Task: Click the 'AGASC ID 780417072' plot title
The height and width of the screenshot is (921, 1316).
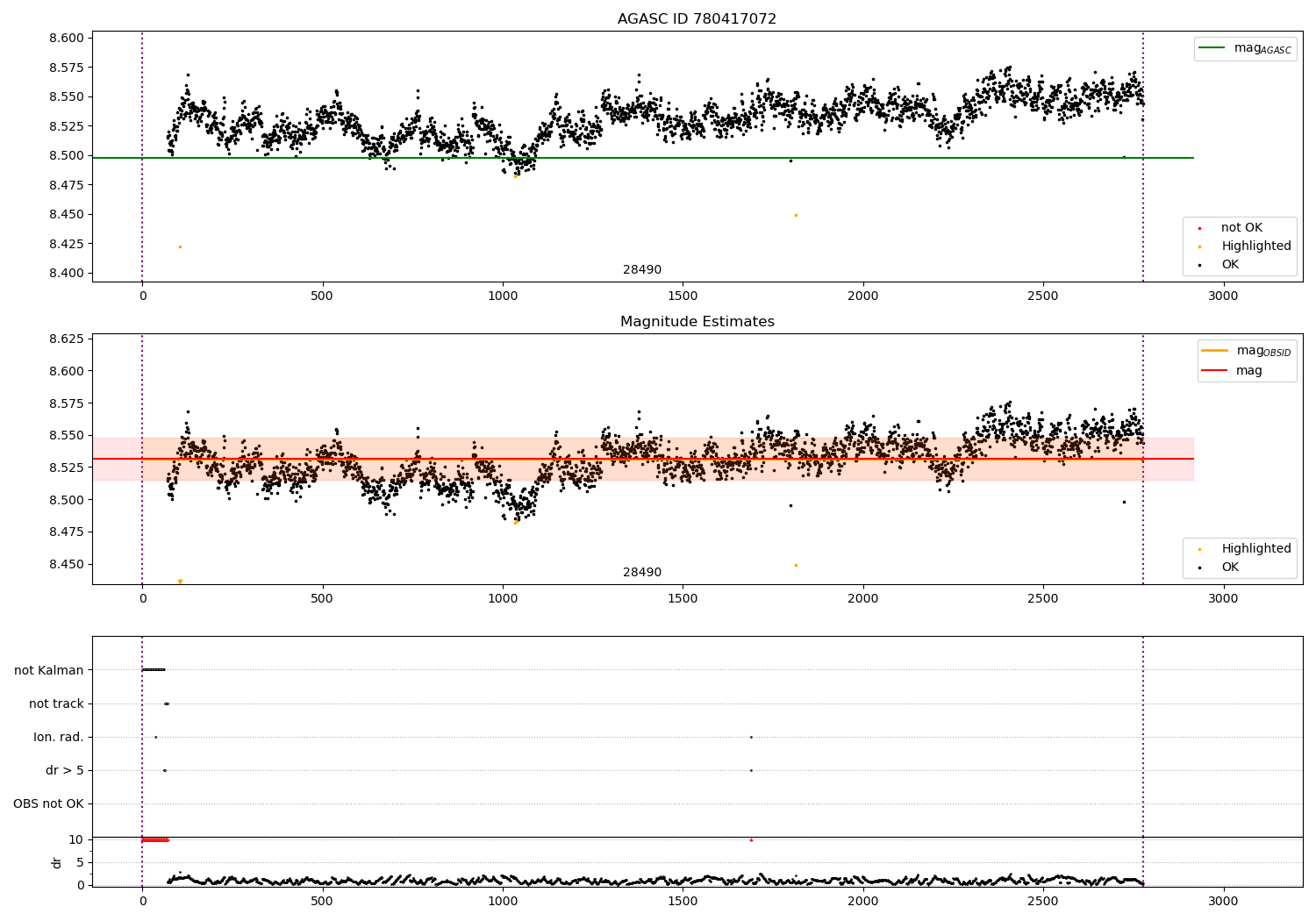Action: 697,18
